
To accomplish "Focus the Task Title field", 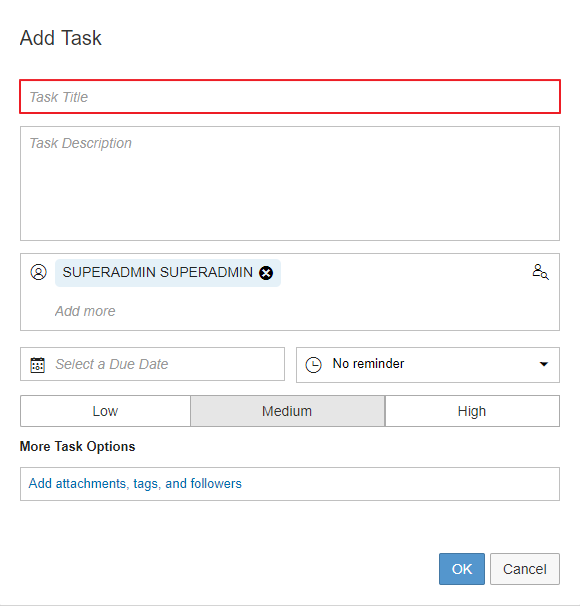I will pyautogui.click(x=290, y=97).
